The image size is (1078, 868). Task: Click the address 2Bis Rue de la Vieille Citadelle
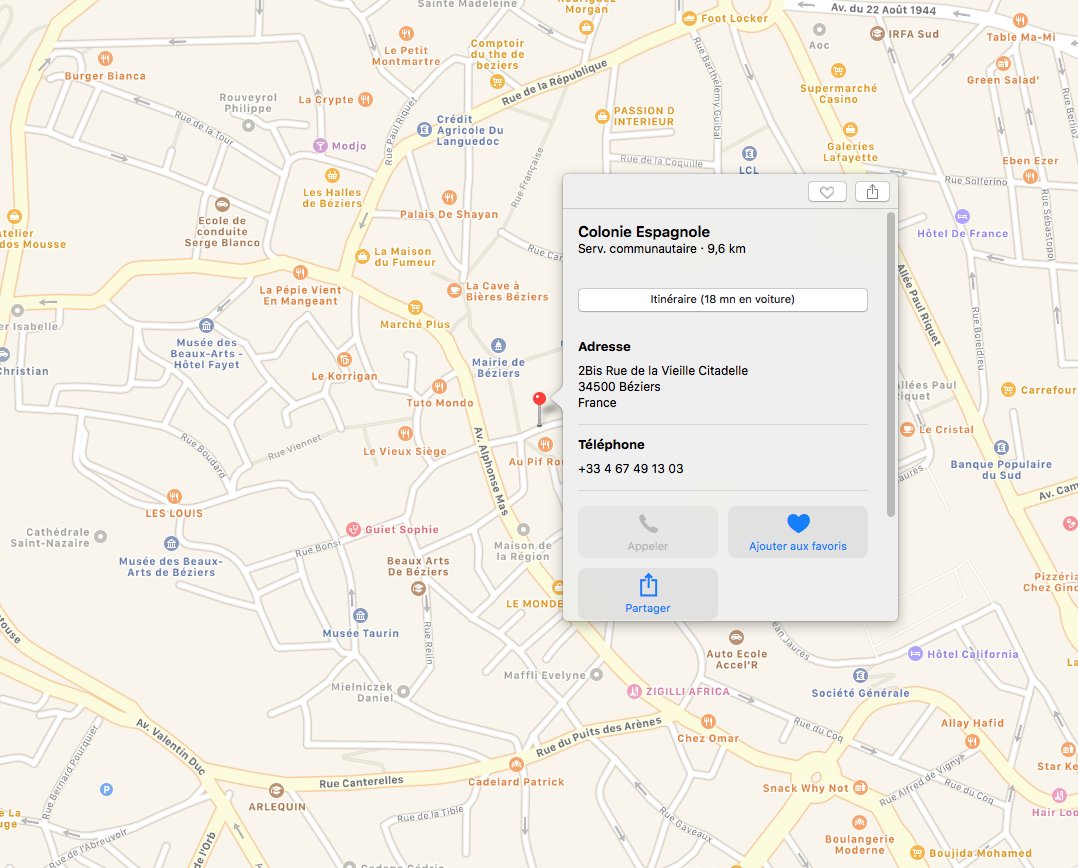pyautogui.click(x=663, y=370)
